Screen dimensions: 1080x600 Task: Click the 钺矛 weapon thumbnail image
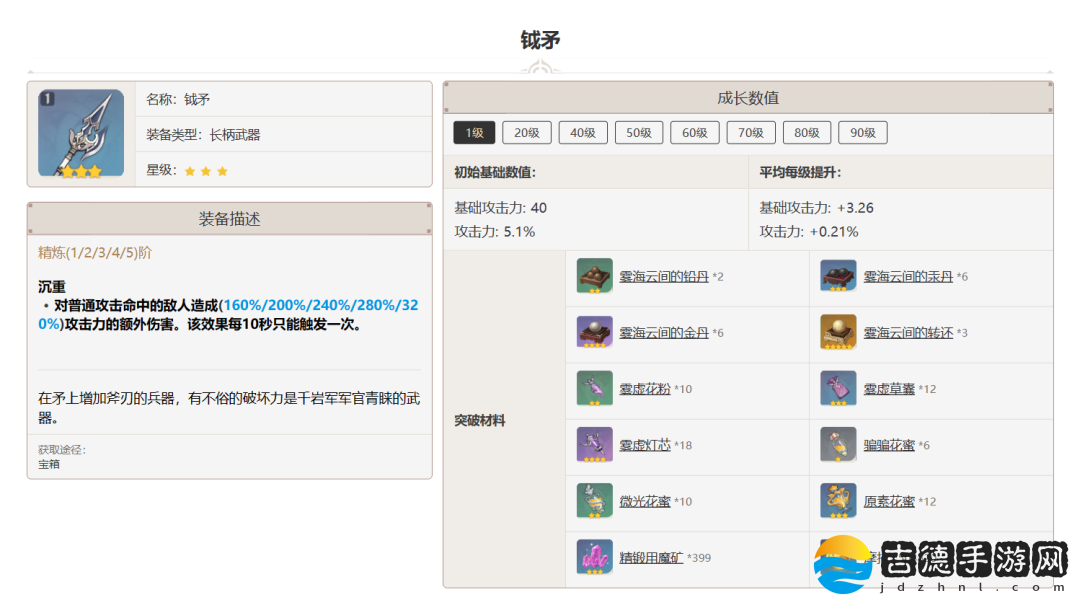(81, 133)
